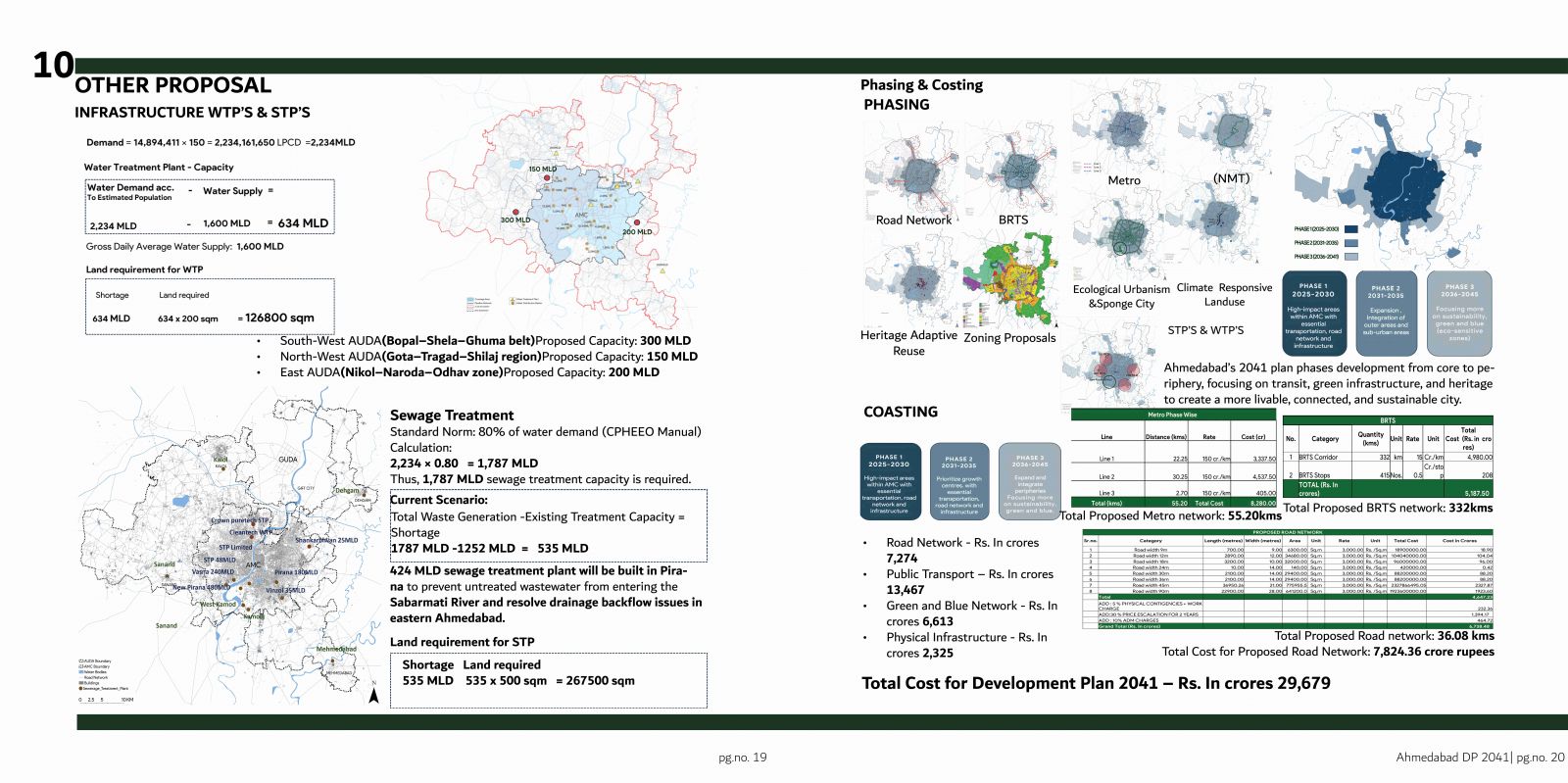
Task: Click the "PROPOSED ROAD NETWORK" table header
Action: pos(1287,532)
